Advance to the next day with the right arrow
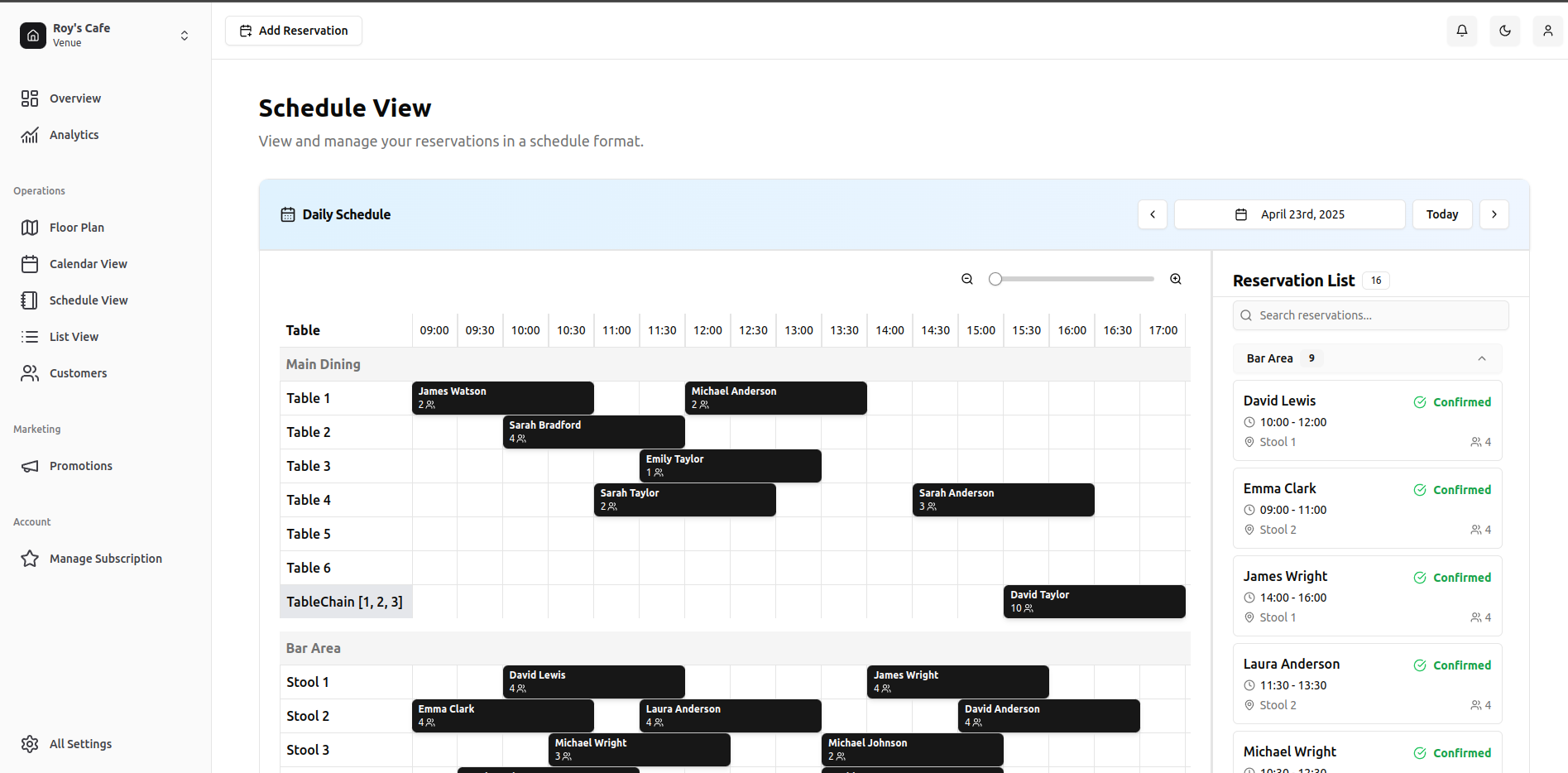Screen dimensions: 1568x773 pyautogui.click(x=1494, y=214)
